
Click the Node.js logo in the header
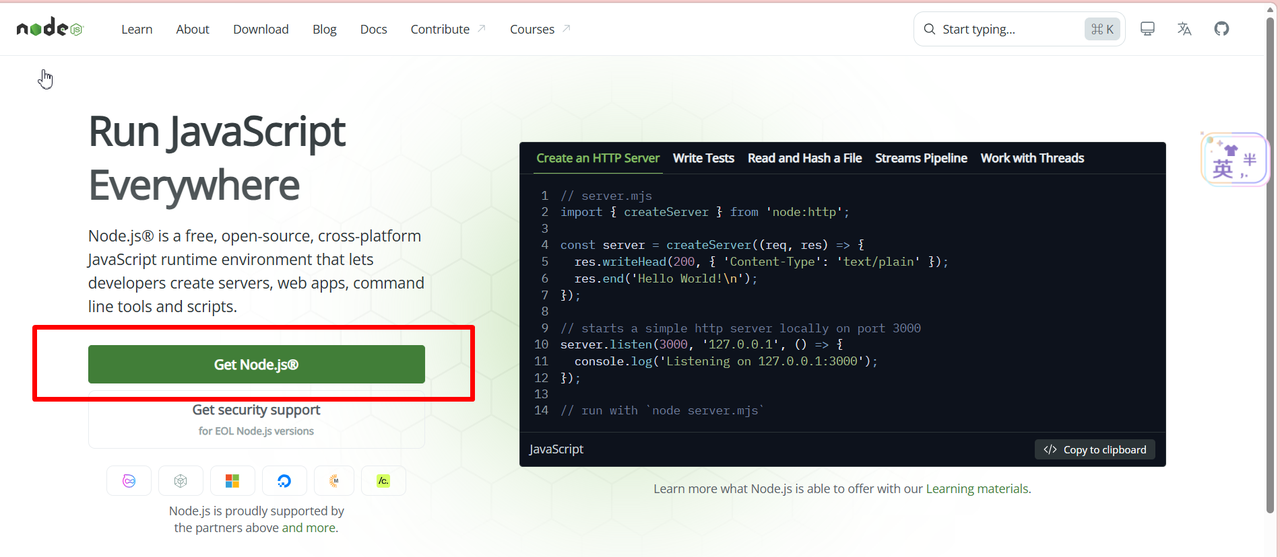click(49, 29)
